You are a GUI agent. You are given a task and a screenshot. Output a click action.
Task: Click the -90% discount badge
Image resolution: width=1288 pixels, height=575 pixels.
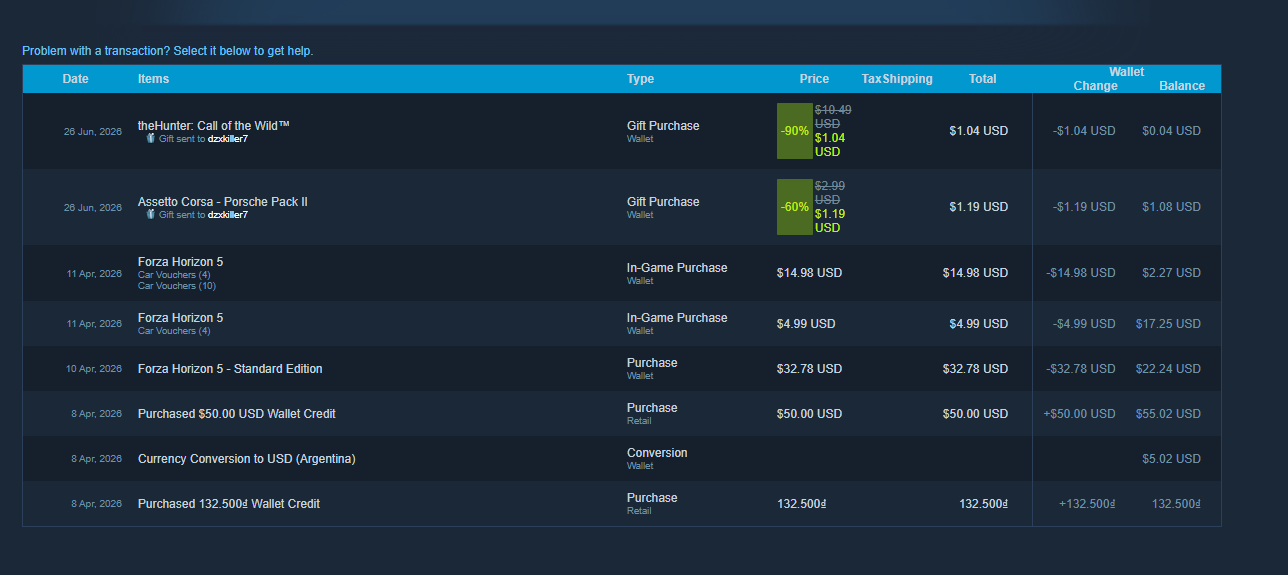[x=795, y=131]
